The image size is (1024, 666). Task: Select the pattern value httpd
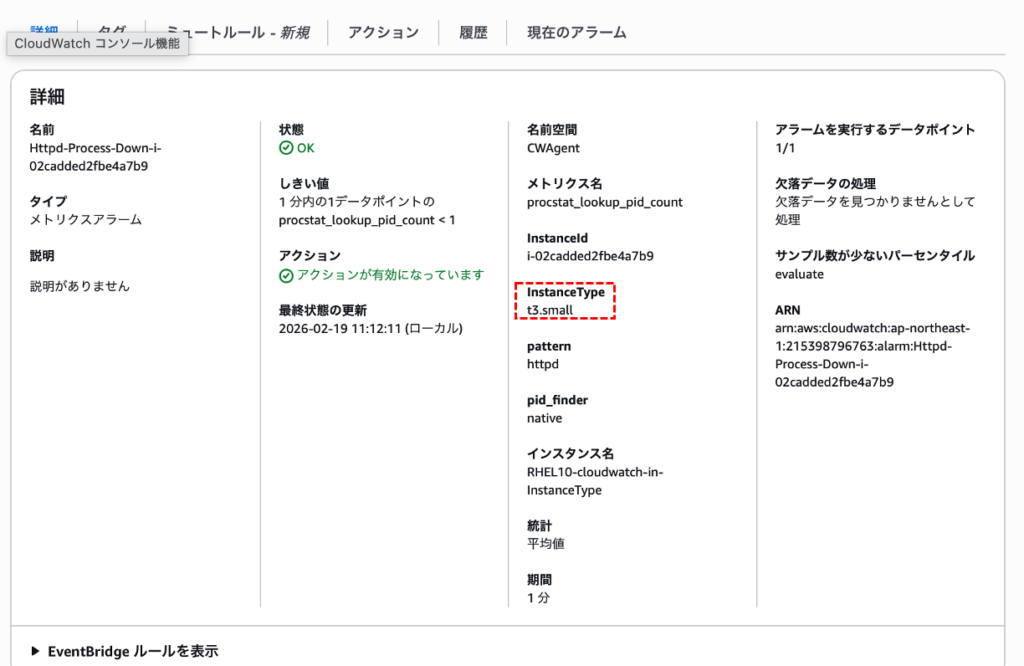pos(541,363)
